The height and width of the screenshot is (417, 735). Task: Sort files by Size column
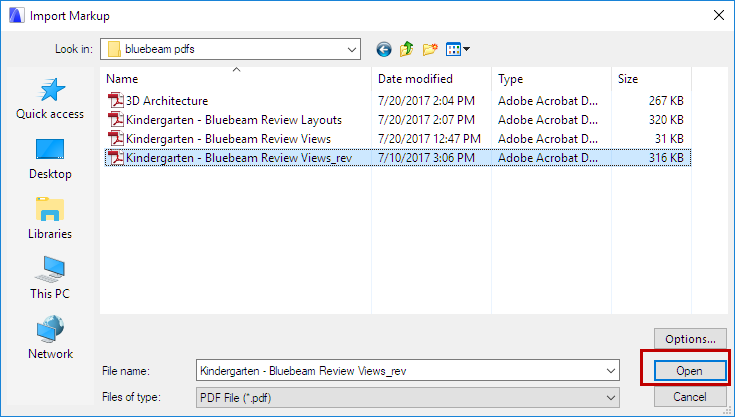tap(651, 79)
